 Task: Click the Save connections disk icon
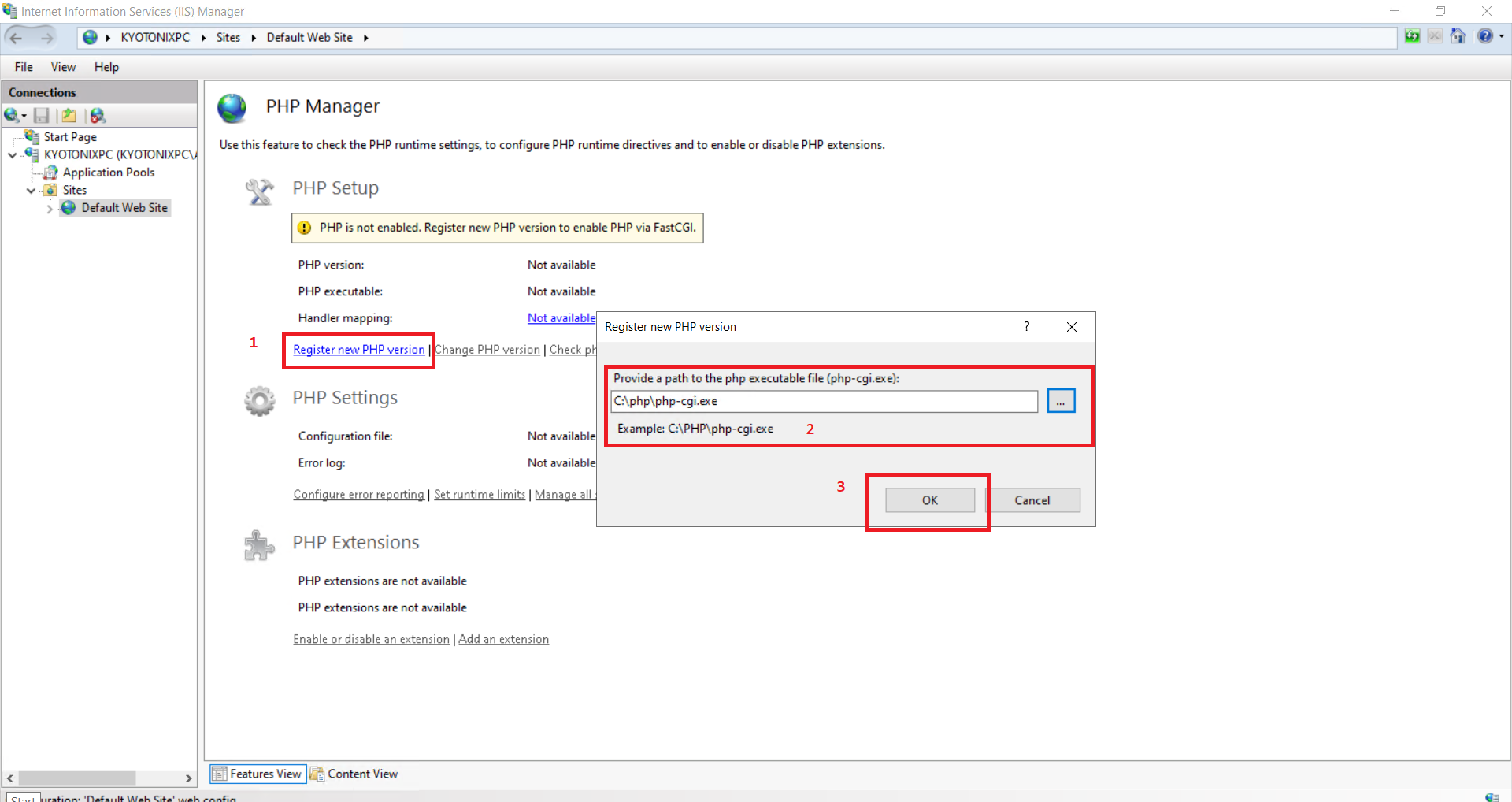click(41, 116)
